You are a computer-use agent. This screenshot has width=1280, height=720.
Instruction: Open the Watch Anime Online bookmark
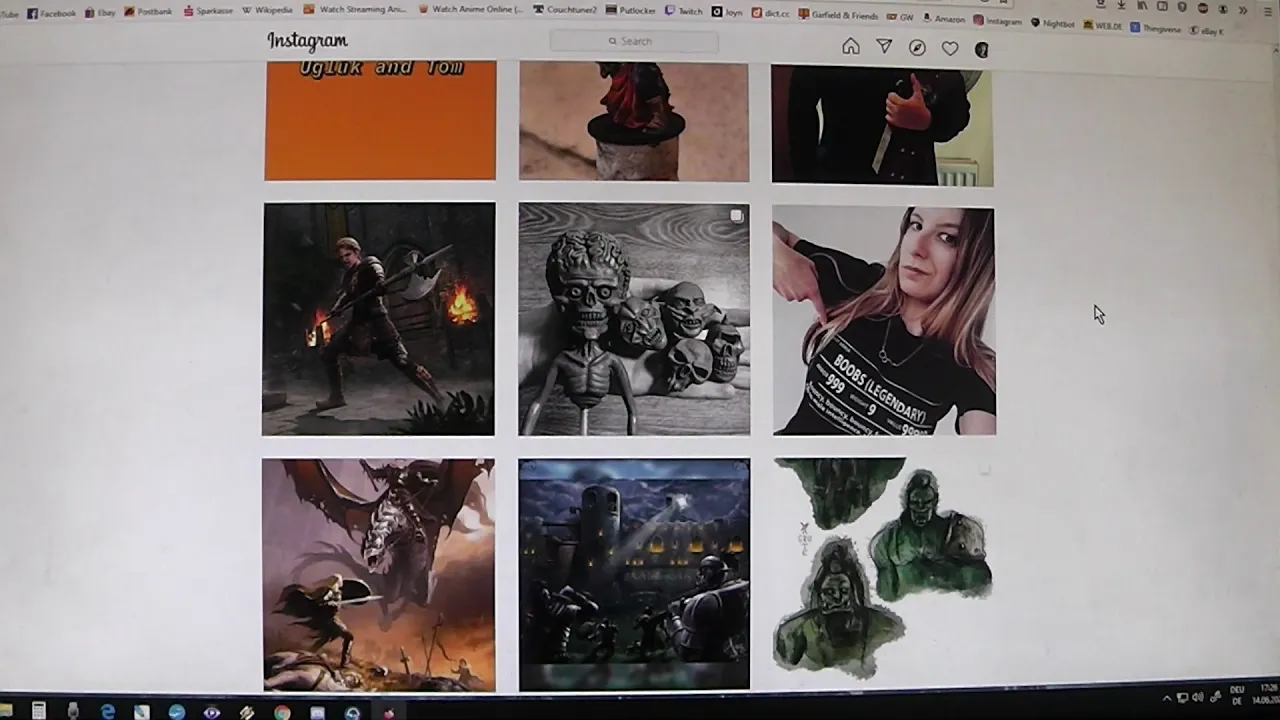pos(470,9)
